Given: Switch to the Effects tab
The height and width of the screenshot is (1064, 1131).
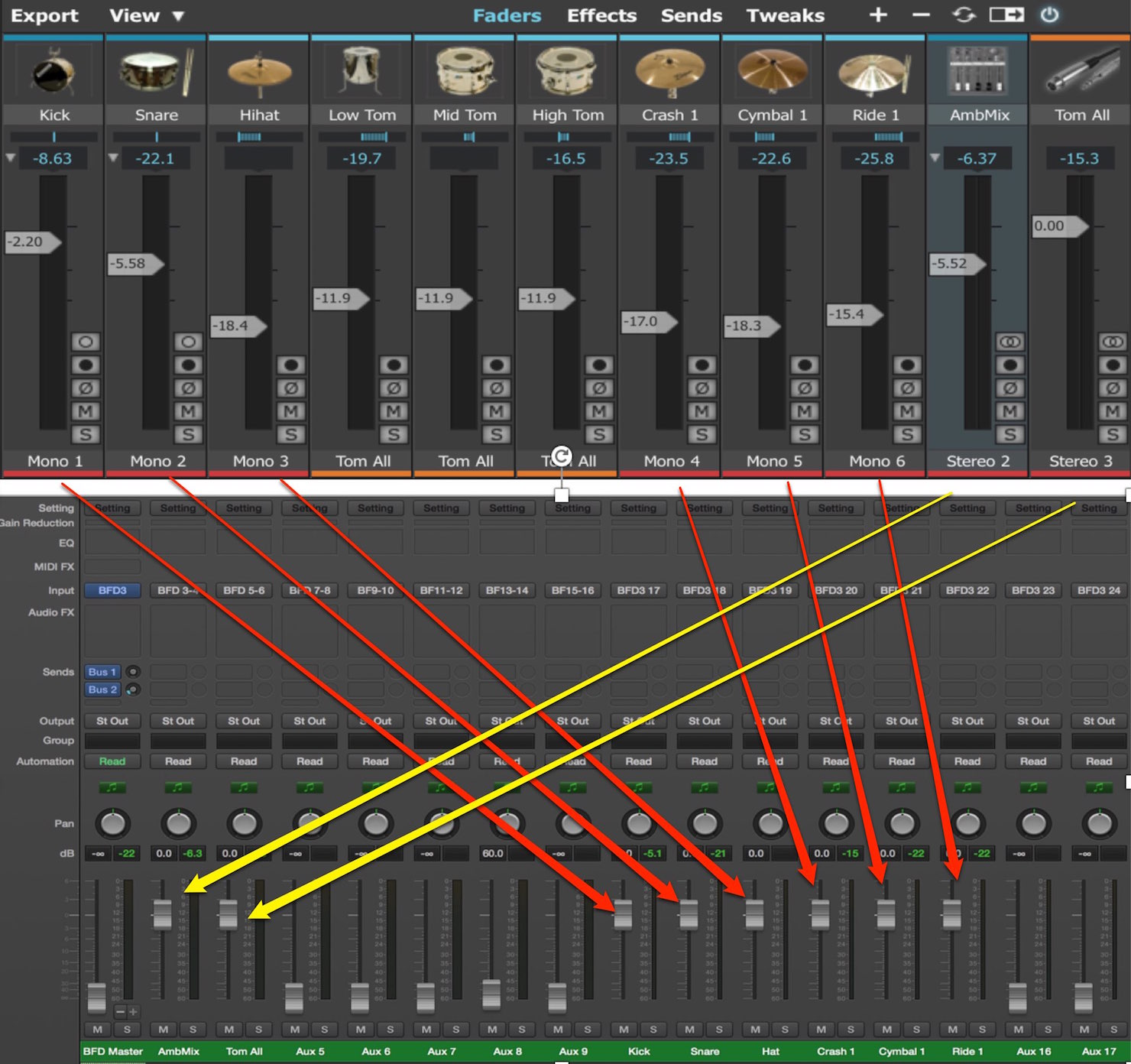Looking at the screenshot, I should (x=601, y=15).
